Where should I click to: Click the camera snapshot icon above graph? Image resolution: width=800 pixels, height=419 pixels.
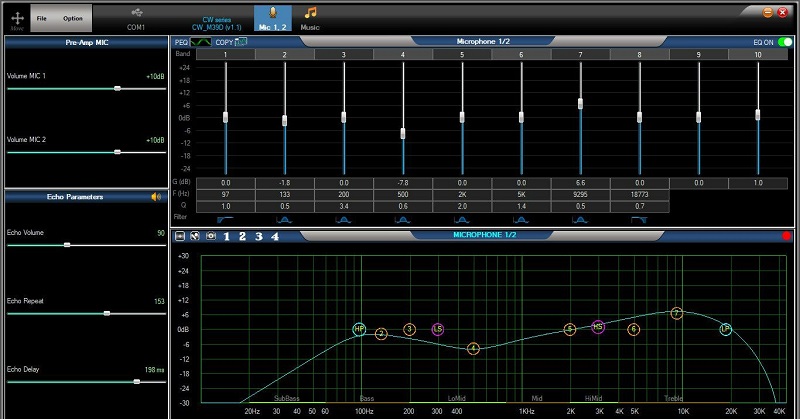click(x=211, y=237)
